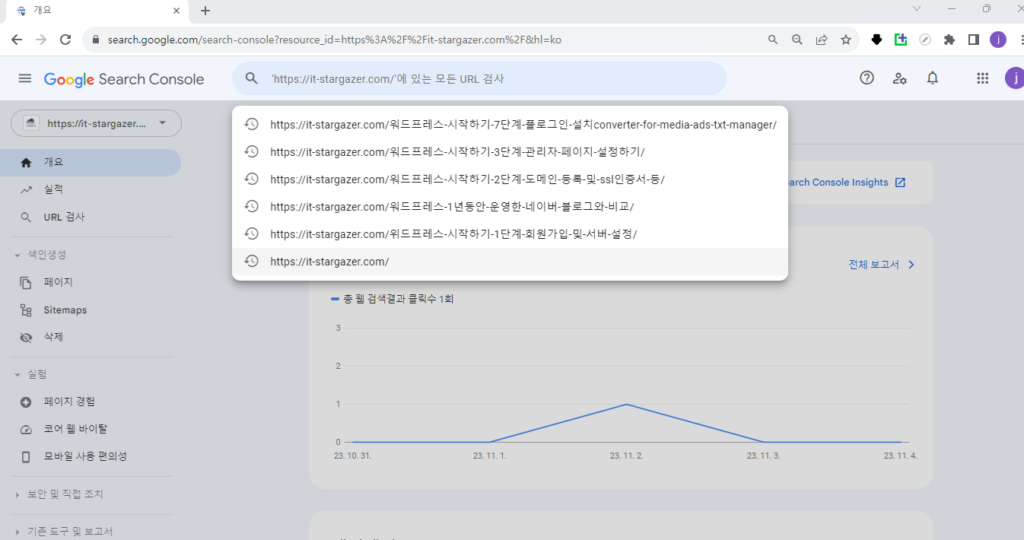Collapse the 색인생성 section

pyautogui.click(x=40, y=255)
